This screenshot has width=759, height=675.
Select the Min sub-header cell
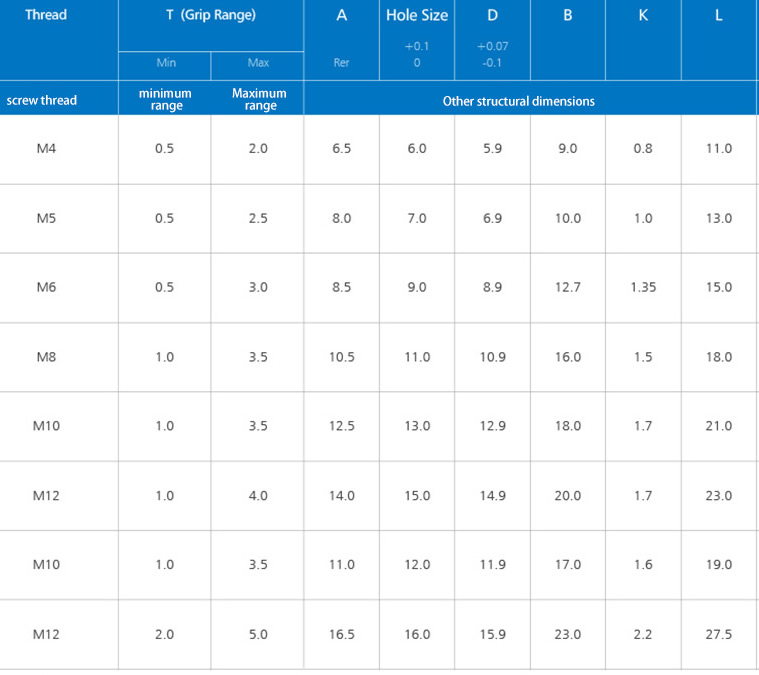[x=166, y=63]
